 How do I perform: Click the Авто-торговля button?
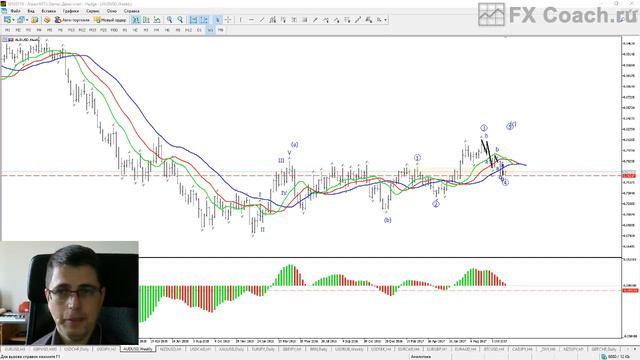pos(72,20)
